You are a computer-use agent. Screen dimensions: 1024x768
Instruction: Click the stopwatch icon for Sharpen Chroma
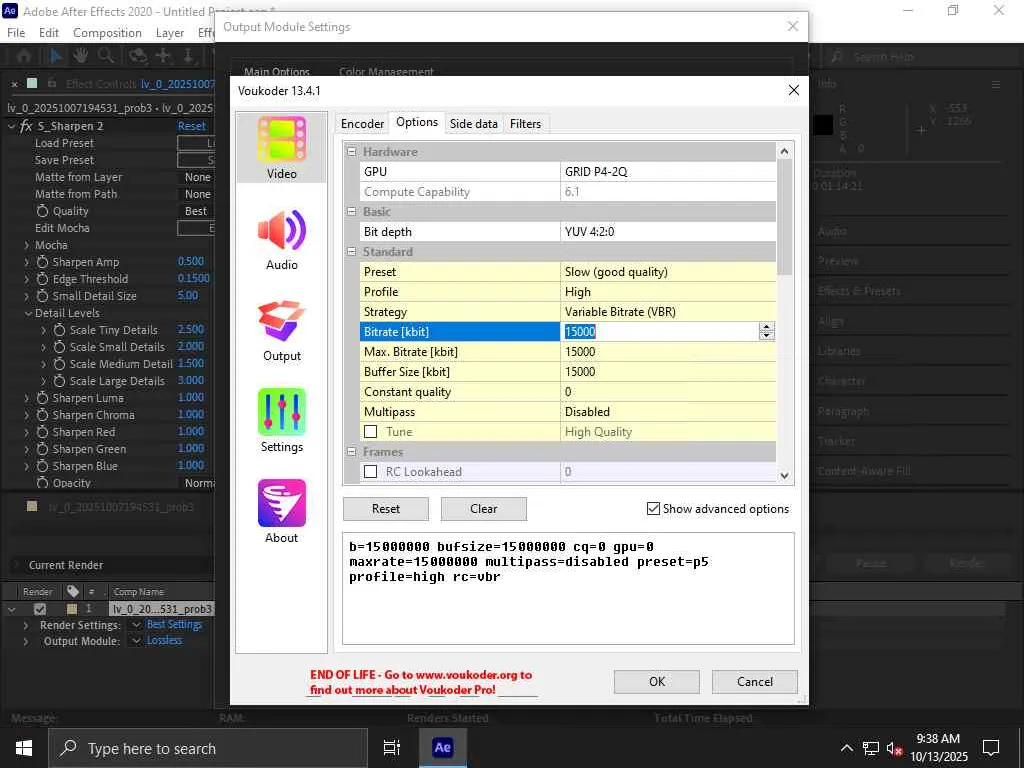click(42, 415)
